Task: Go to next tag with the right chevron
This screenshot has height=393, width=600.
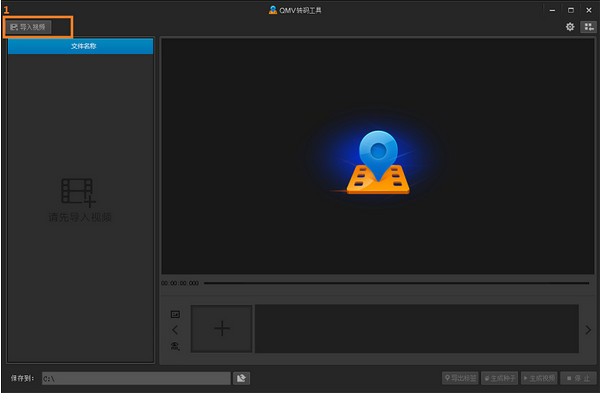Action: [588, 330]
